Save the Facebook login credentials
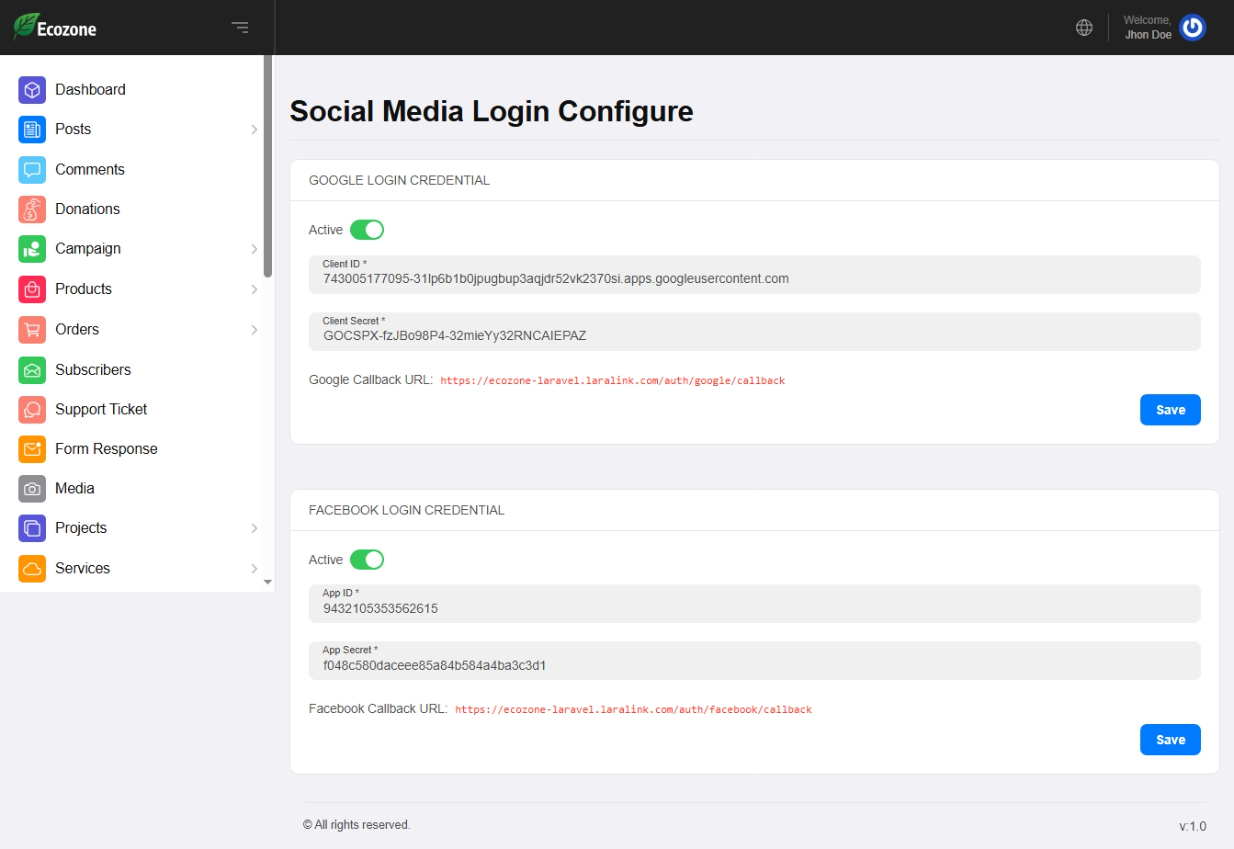Image resolution: width=1234 pixels, height=849 pixels. pos(1170,740)
